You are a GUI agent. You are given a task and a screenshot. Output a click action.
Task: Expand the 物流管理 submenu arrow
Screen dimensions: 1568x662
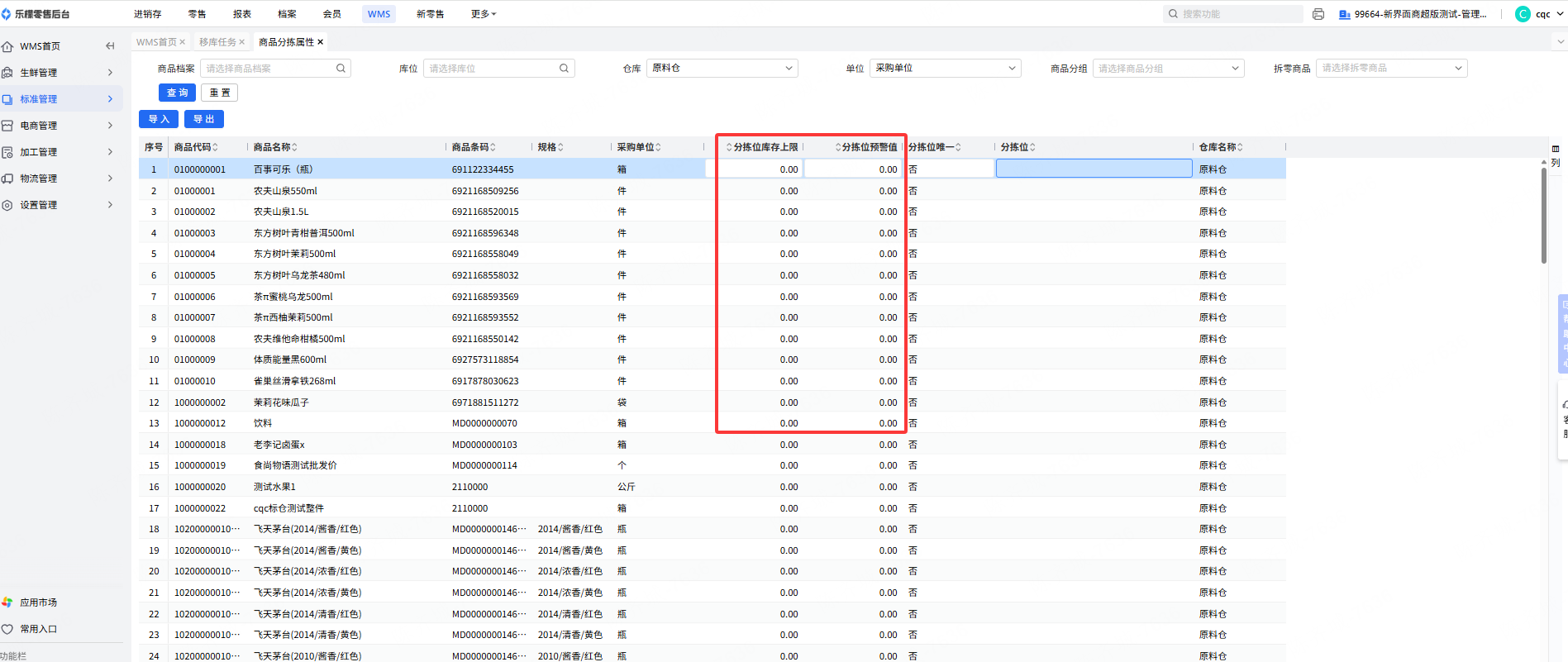point(110,179)
